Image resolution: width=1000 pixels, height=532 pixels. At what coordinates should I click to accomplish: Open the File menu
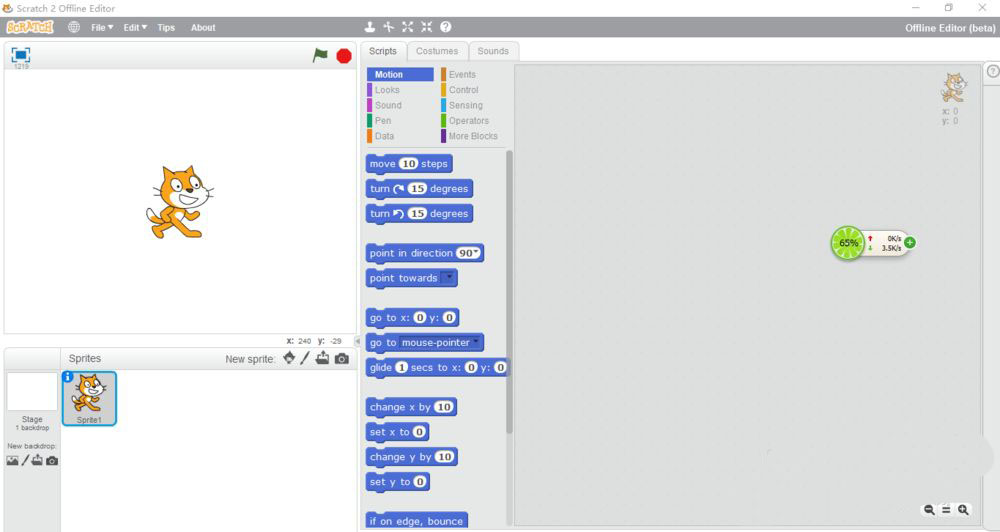[x=102, y=27]
